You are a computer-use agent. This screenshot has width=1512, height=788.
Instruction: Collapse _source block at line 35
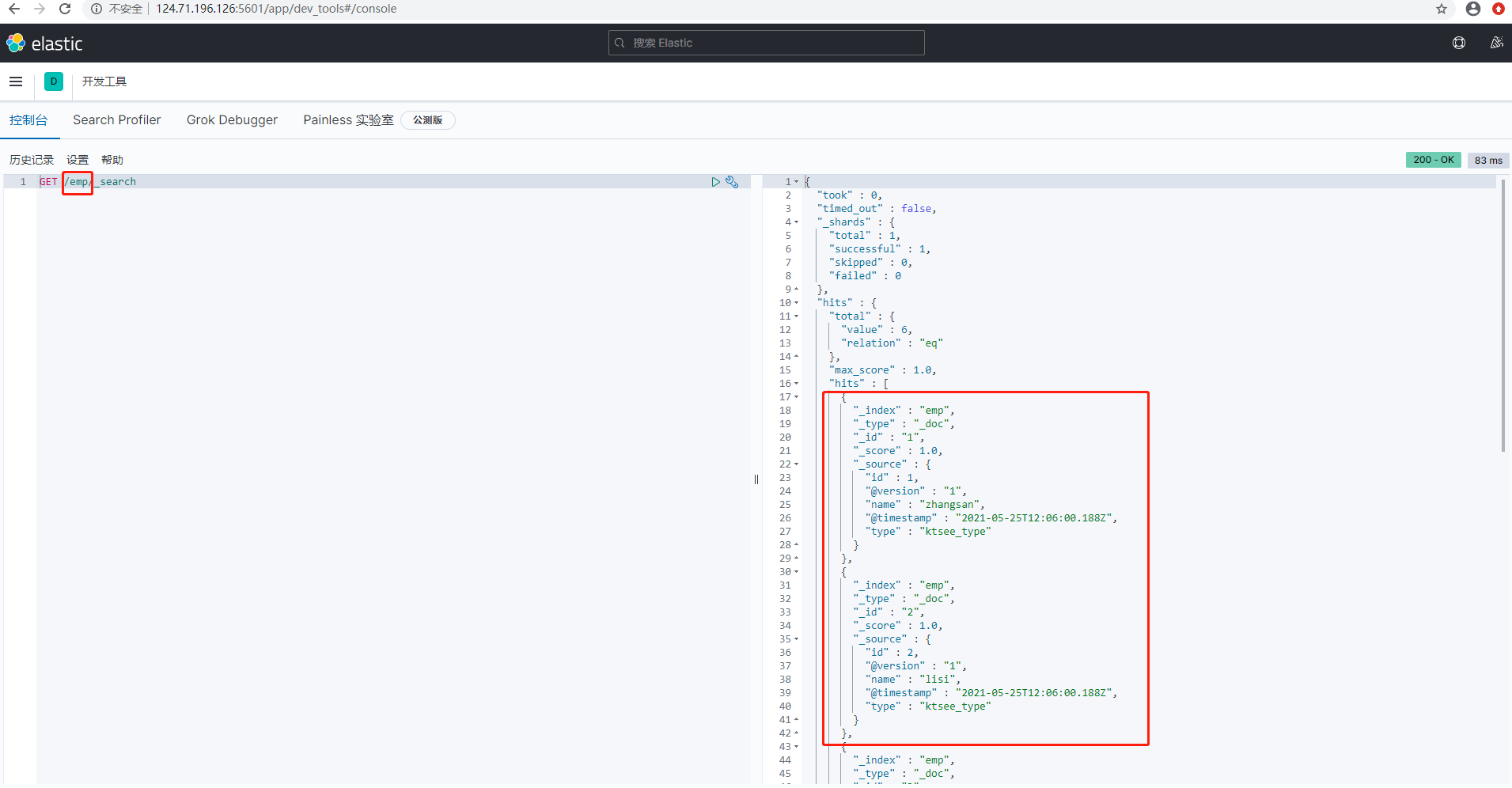(x=797, y=639)
